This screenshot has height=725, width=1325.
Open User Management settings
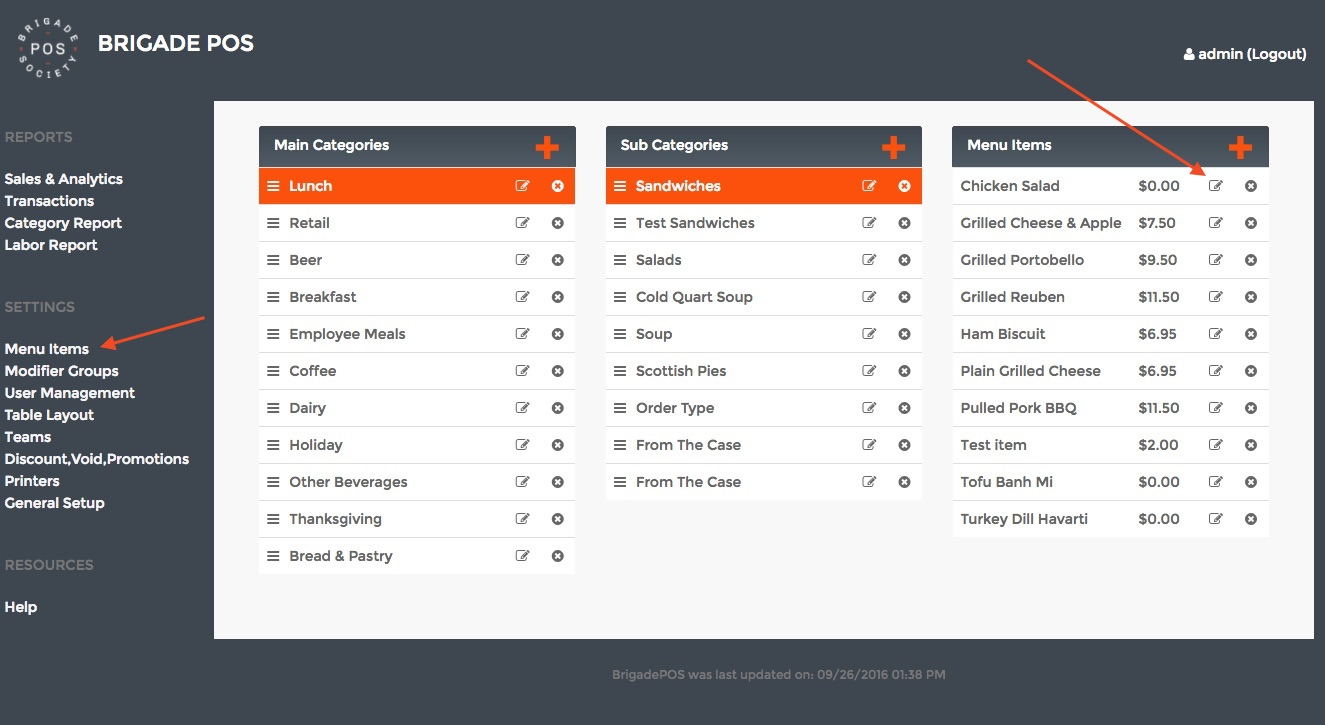(x=70, y=393)
